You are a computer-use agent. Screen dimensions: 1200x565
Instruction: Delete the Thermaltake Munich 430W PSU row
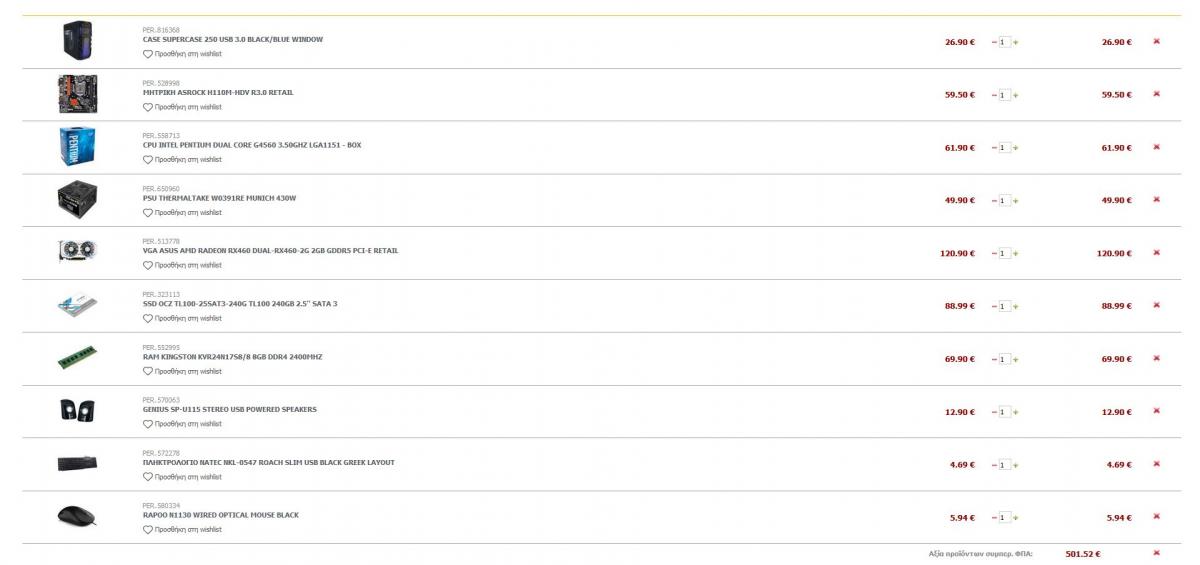coord(1157,200)
